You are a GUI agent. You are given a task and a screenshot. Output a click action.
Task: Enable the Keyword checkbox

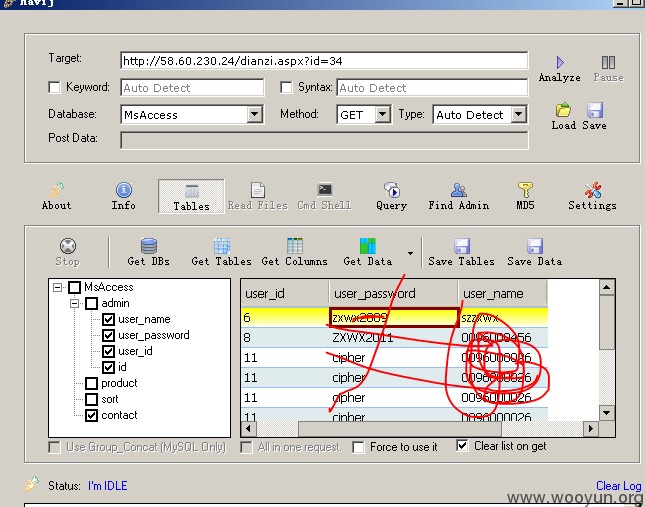54,87
